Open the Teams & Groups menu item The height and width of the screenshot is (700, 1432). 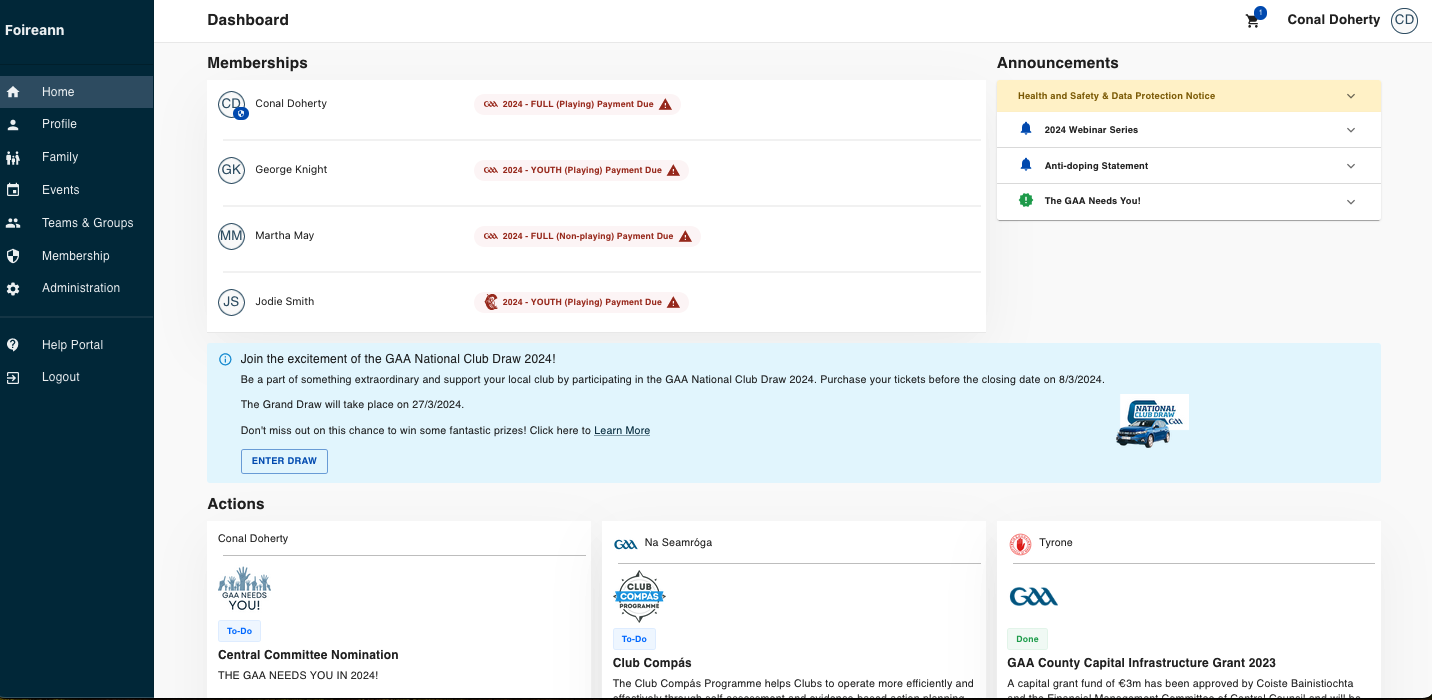[77, 223]
